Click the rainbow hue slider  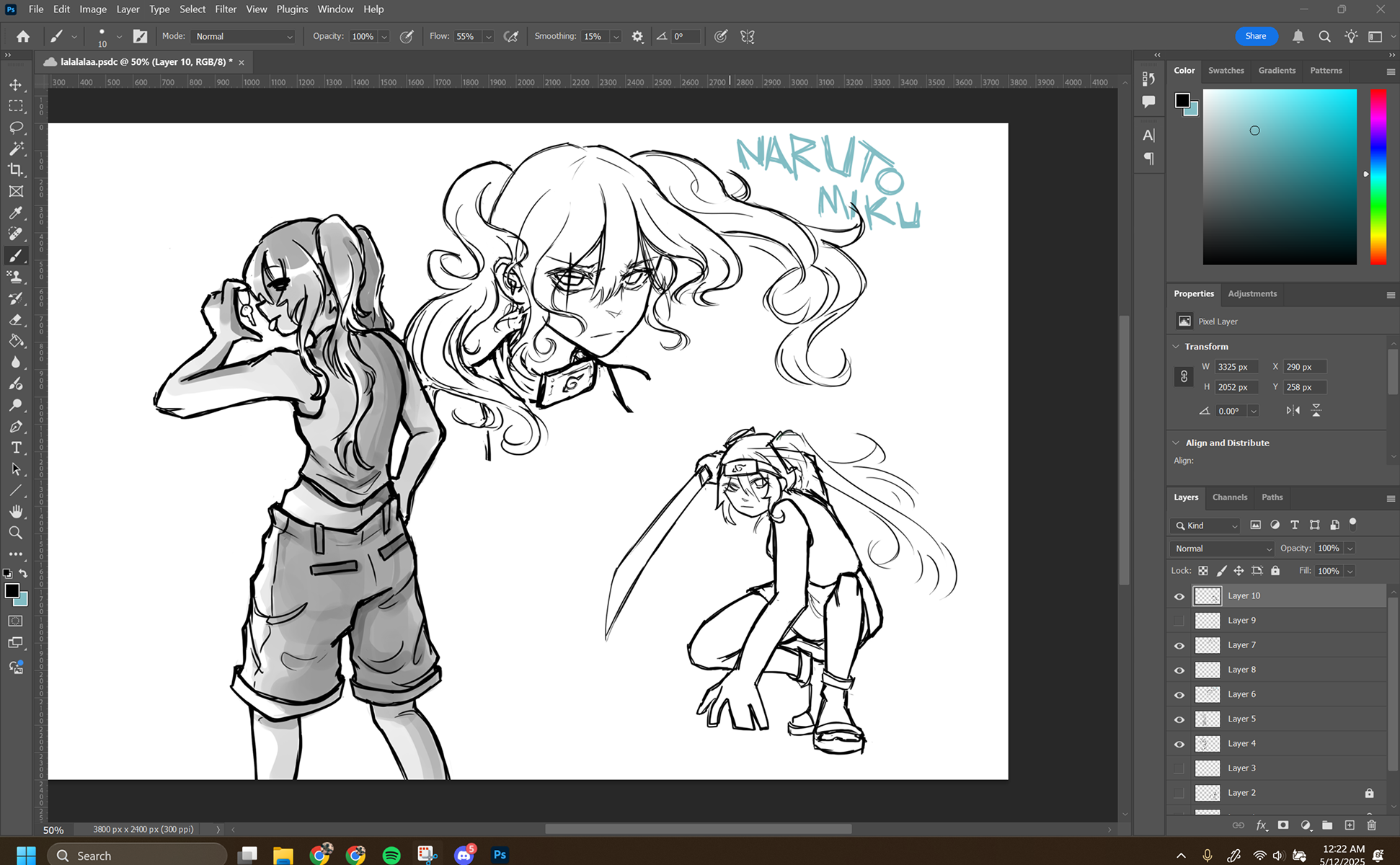click(x=1378, y=177)
